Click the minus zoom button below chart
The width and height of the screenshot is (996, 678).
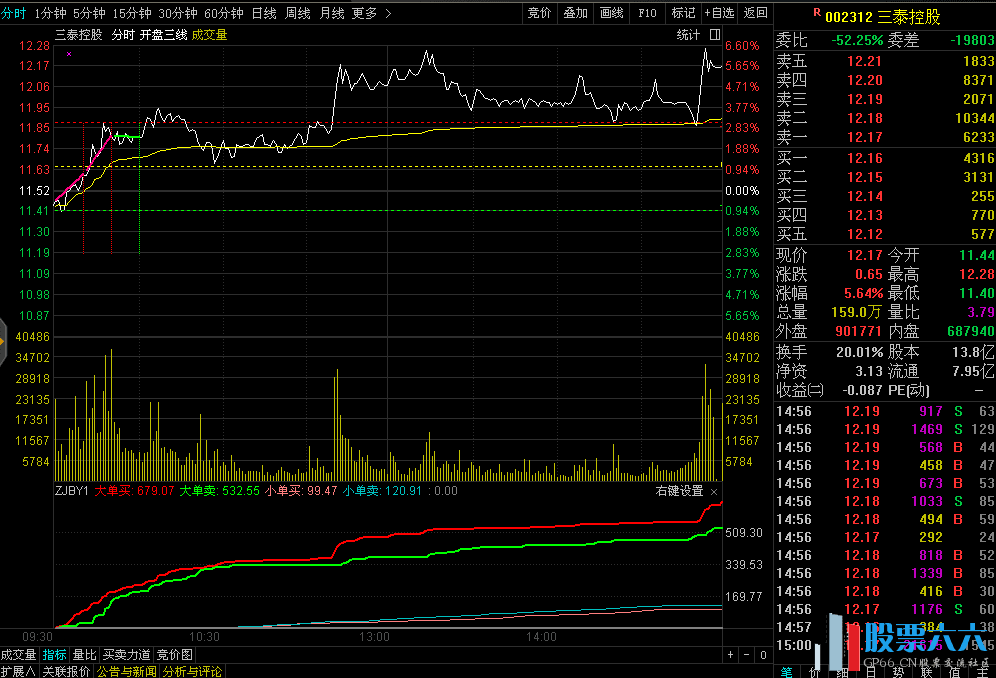tap(748, 654)
